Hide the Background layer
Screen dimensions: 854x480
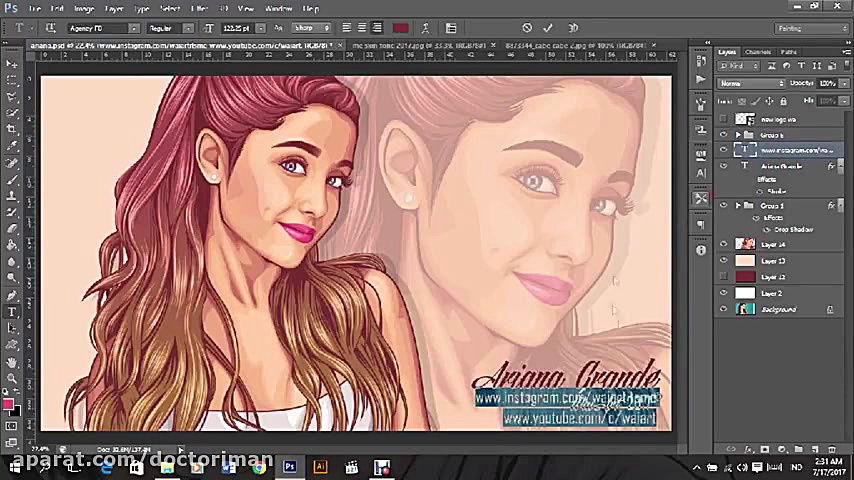[x=723, y=309]
